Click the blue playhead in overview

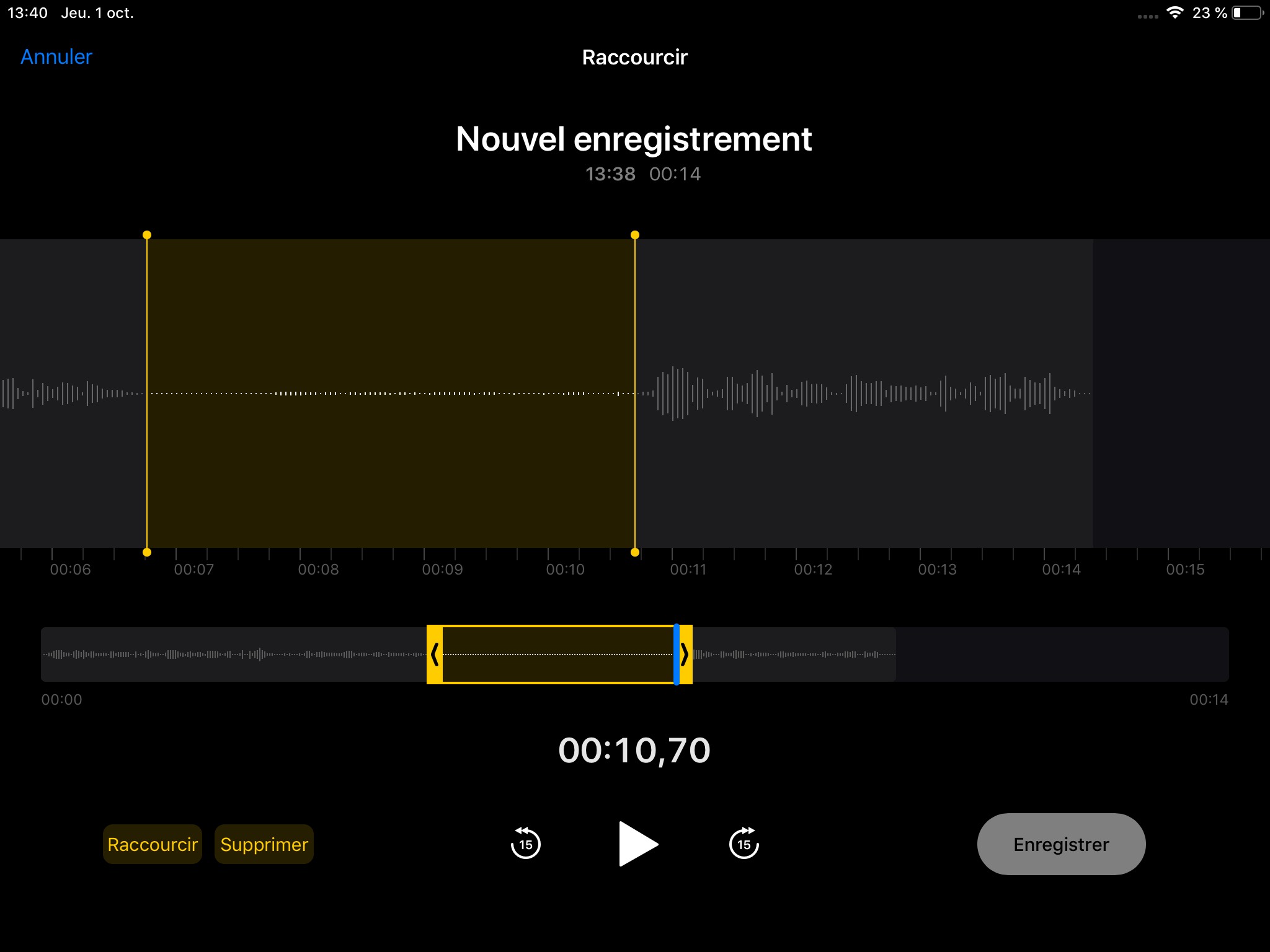coord(676,654)
